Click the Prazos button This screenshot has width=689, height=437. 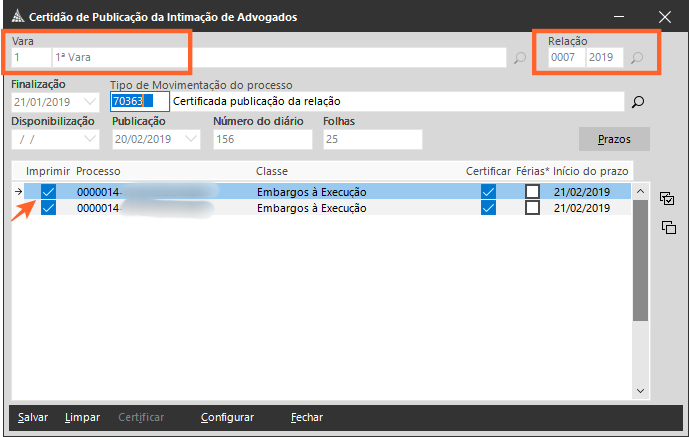[x=614, y=139]
